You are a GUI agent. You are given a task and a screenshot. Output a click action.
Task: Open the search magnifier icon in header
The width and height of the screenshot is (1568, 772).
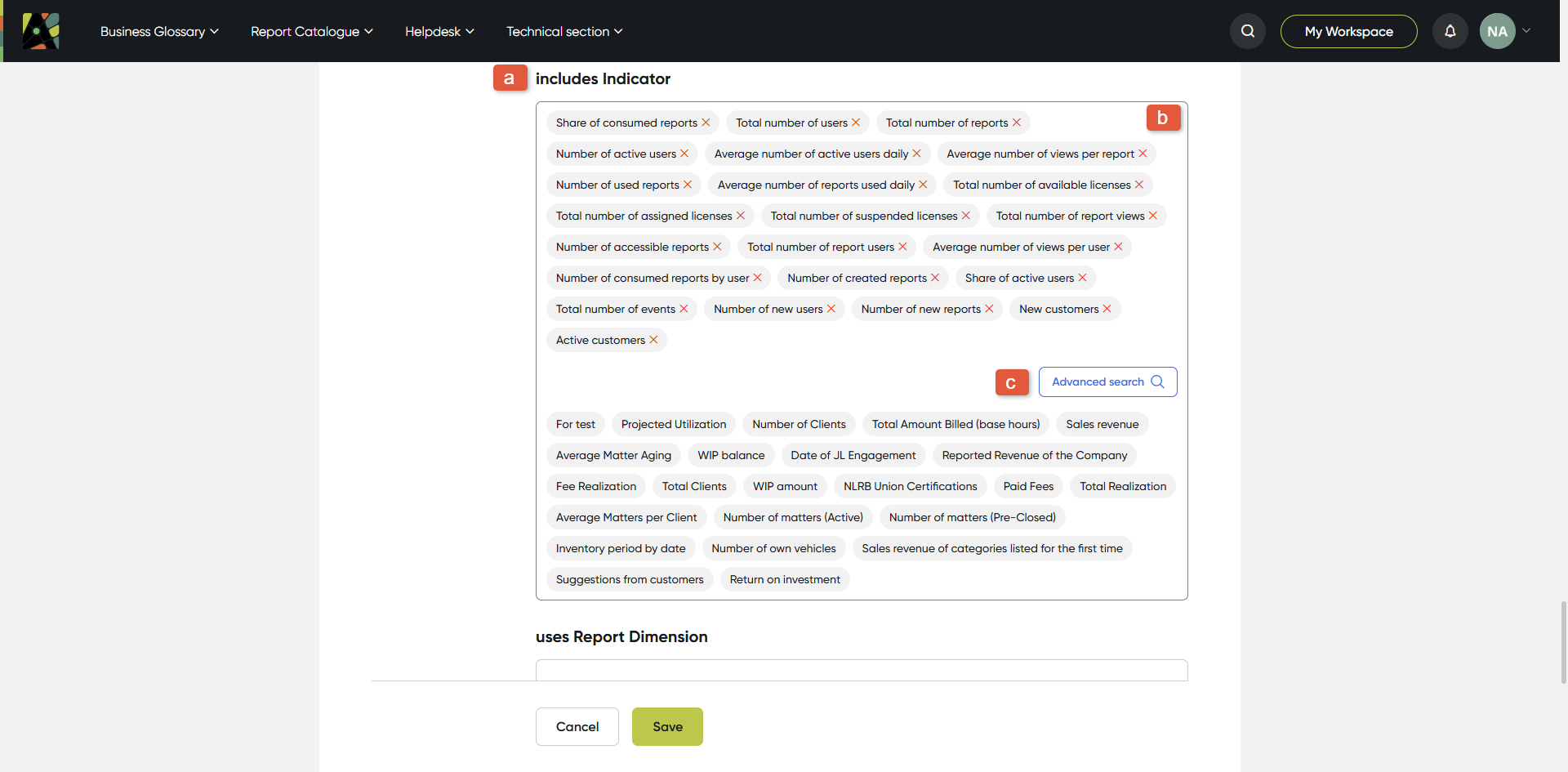click(1248, 31)
